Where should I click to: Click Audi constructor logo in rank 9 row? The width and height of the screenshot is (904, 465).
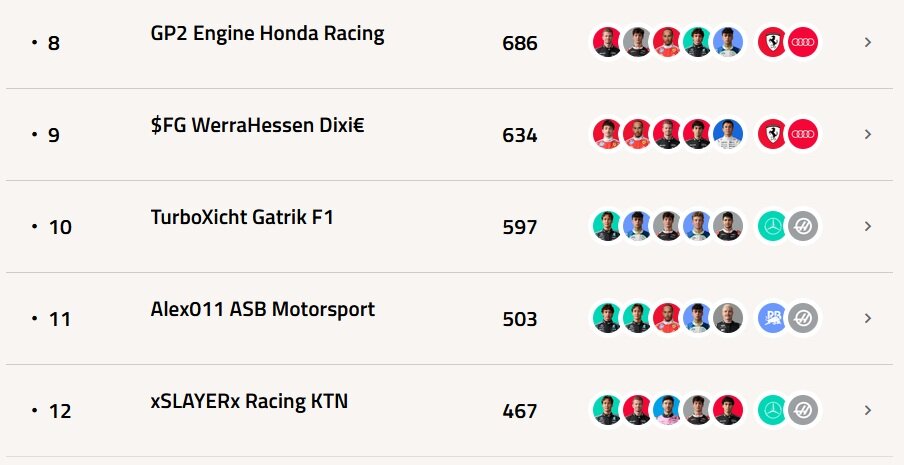pos(803,134)
